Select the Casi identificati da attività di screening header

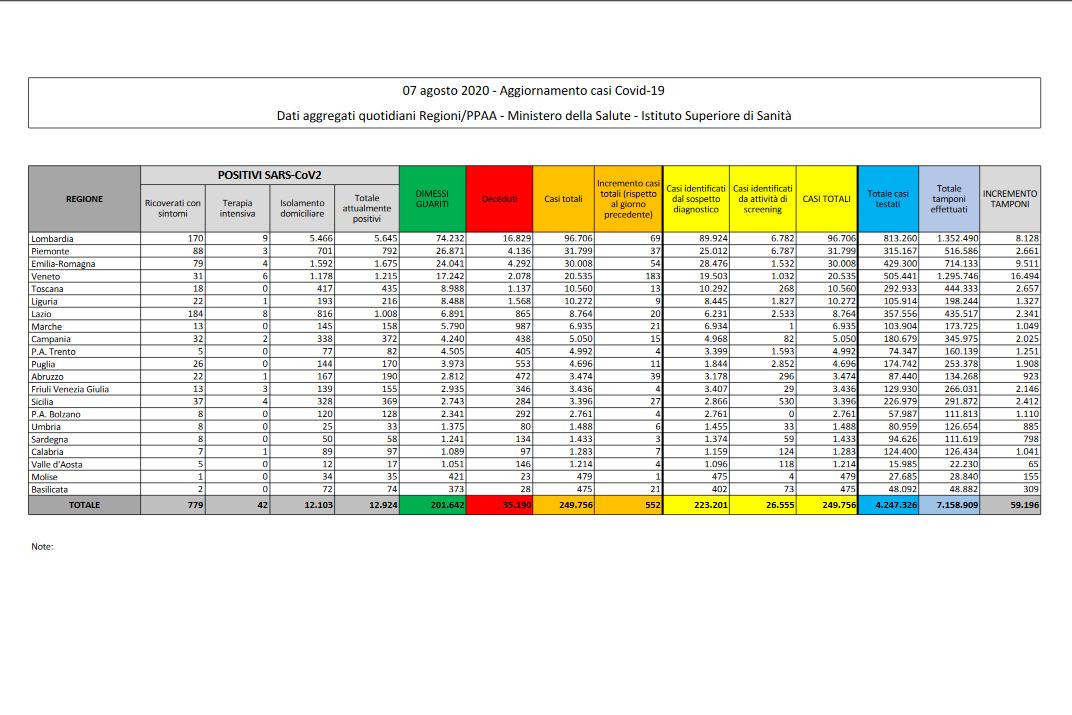(763, 199)
